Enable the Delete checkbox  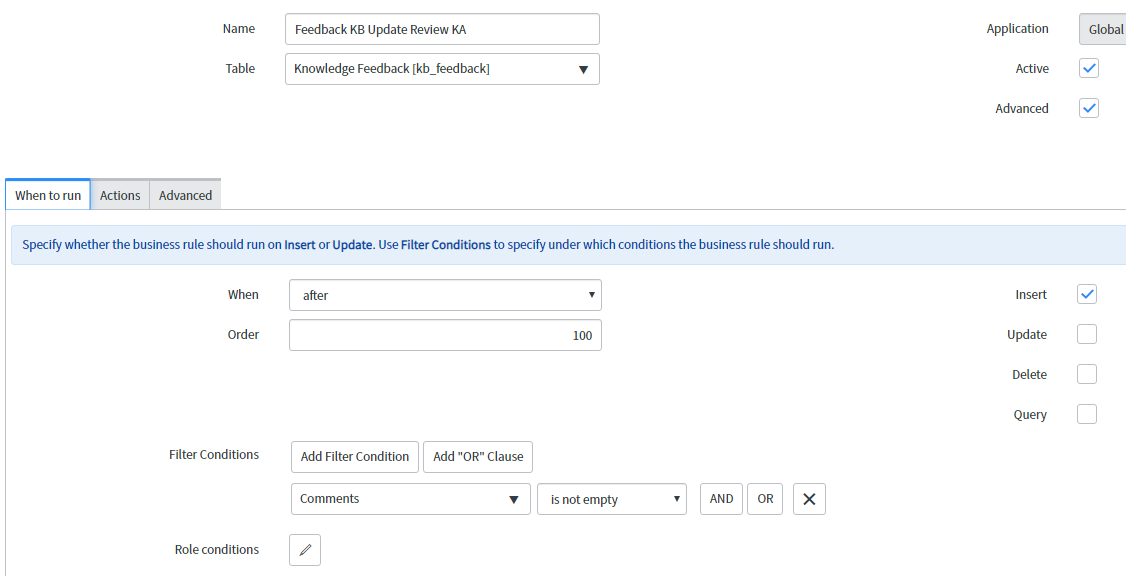tap(1087, 374)
